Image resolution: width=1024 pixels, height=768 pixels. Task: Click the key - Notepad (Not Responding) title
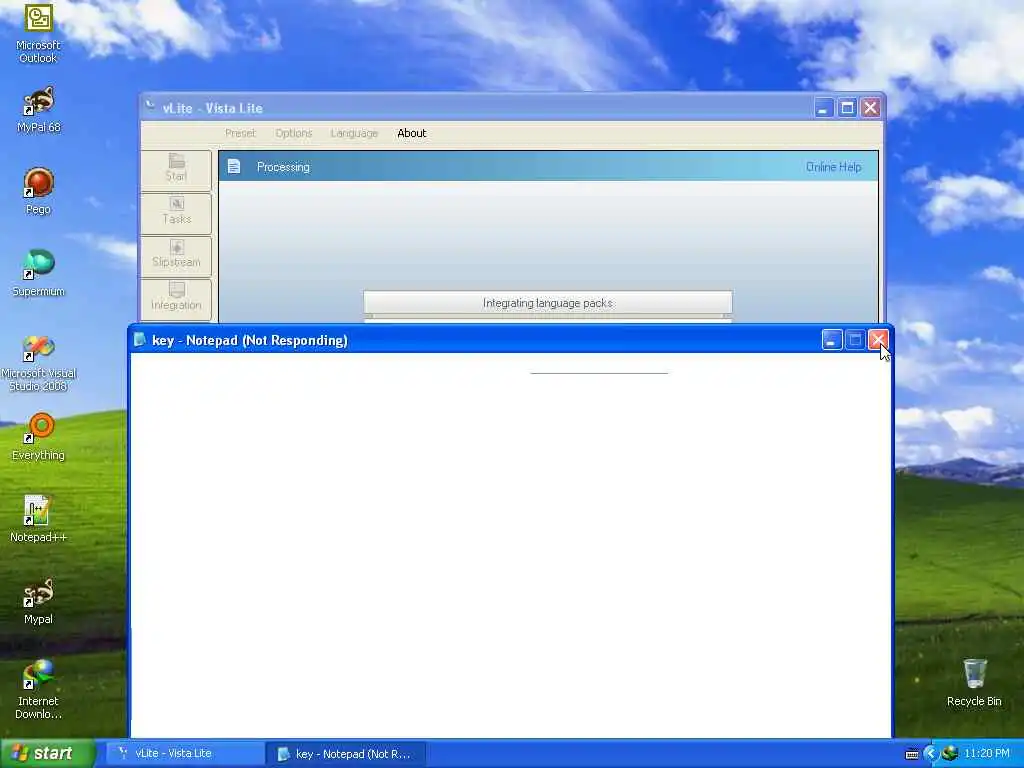pyautogui.click(x=249, y=340)
